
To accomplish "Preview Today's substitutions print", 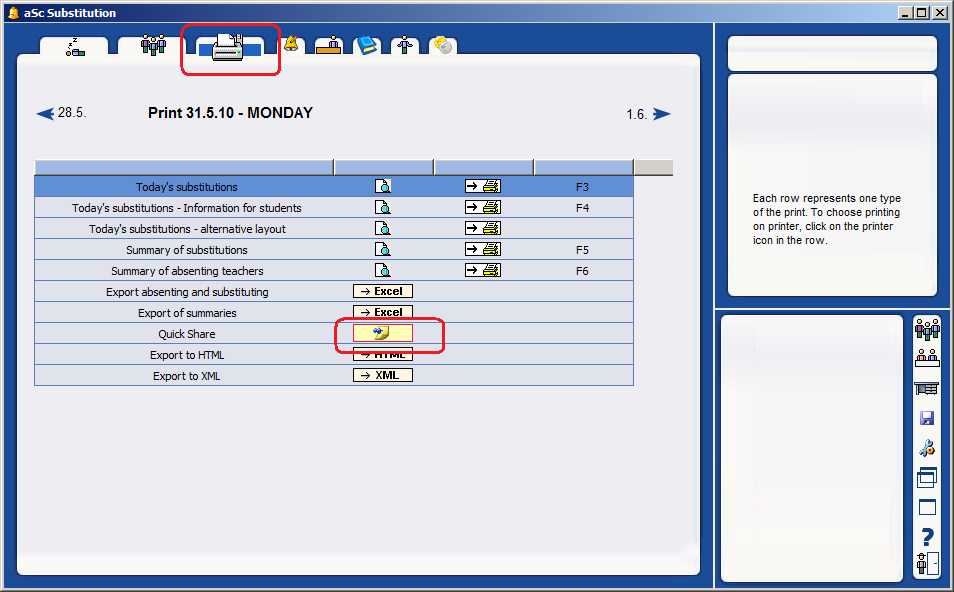I will coord(383,186).
